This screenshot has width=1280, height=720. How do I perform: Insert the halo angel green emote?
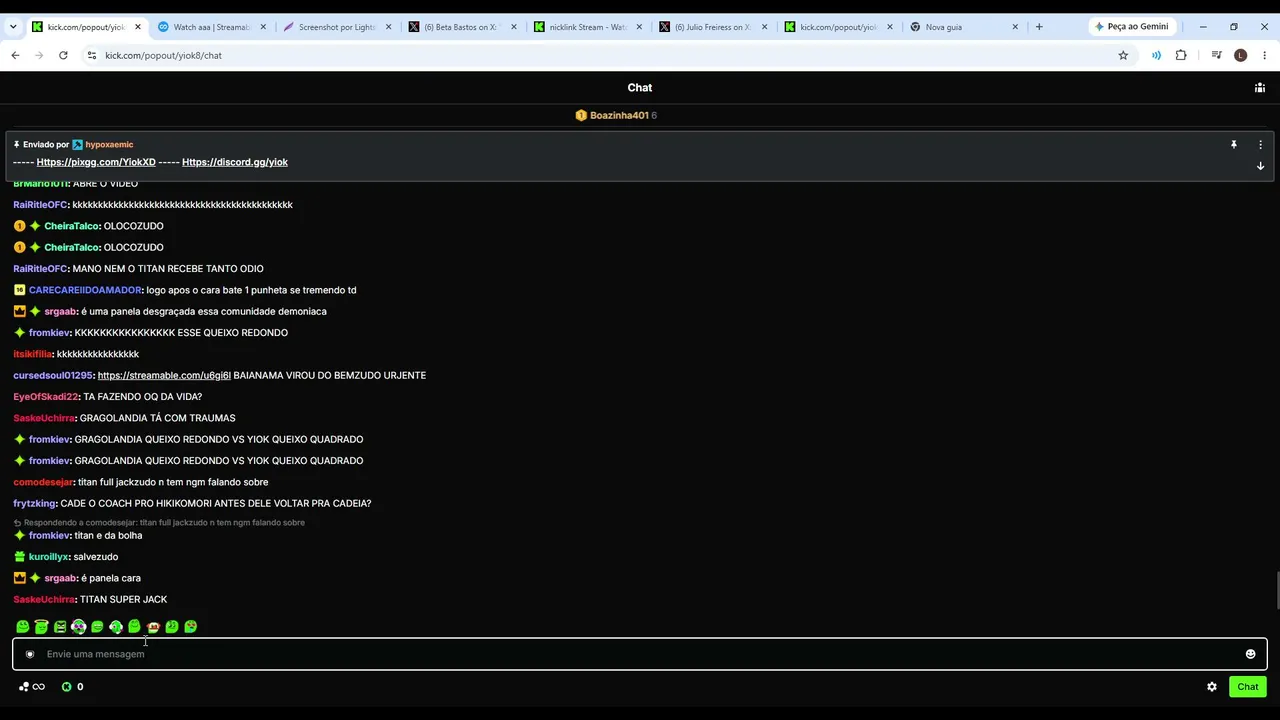tap(41, 627)
